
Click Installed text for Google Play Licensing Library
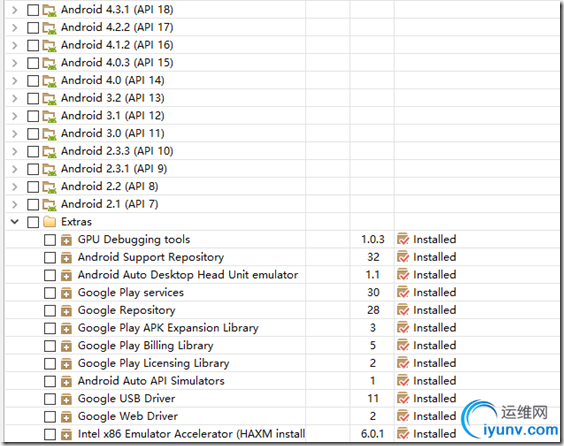[435, 363]
